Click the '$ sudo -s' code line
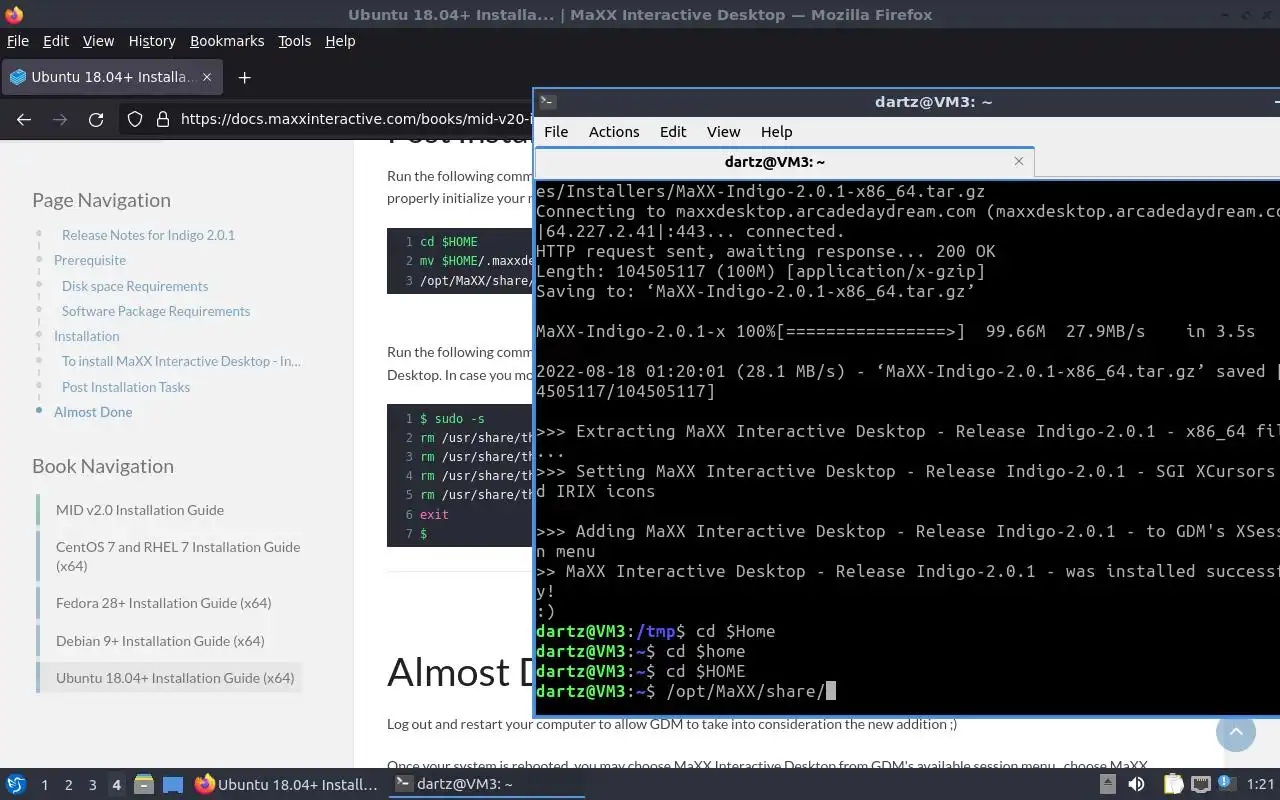Viewport: 1280px width, 800px height. [x=452, y=419]
